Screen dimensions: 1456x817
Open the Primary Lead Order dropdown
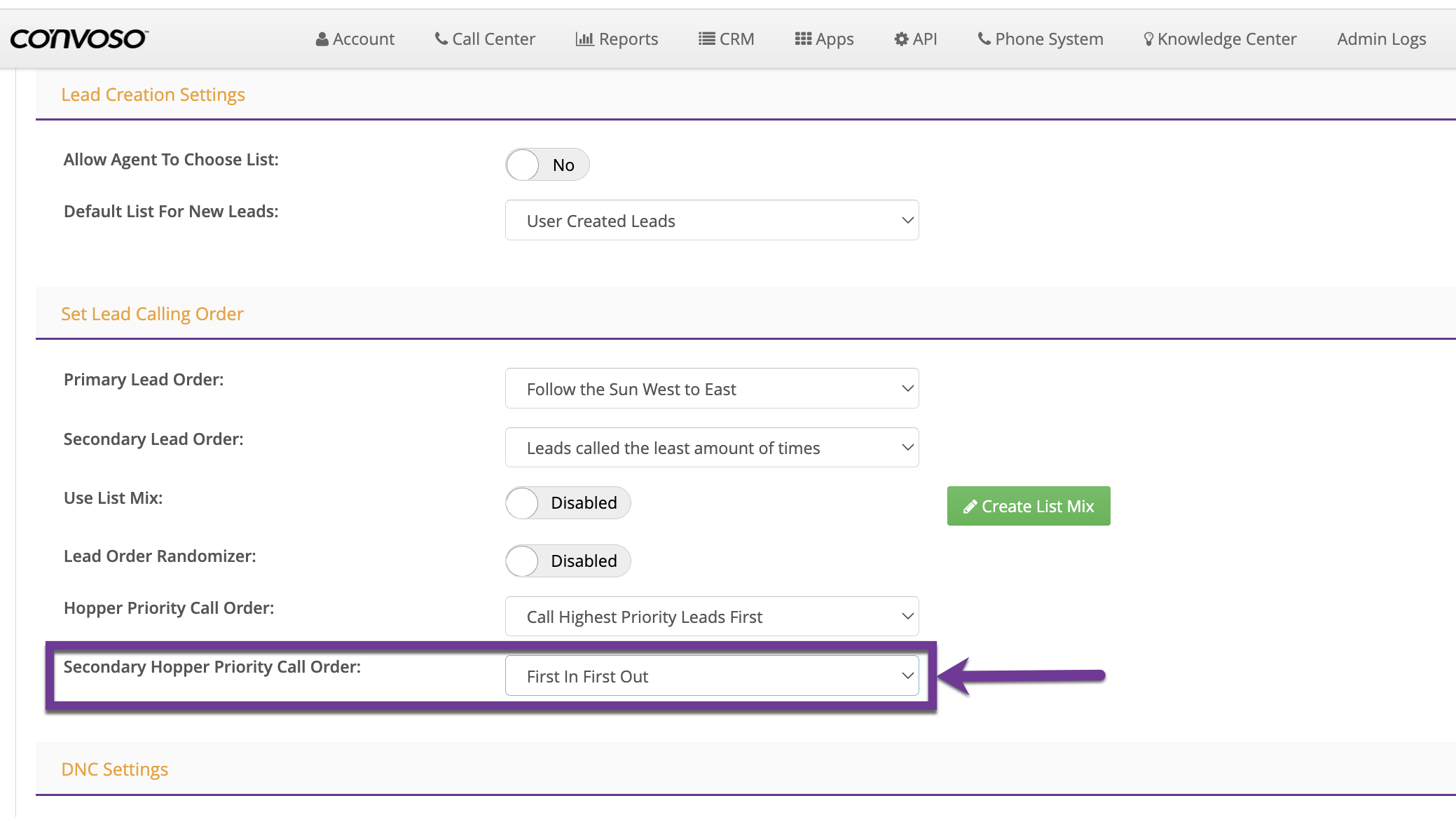point(711,389)
